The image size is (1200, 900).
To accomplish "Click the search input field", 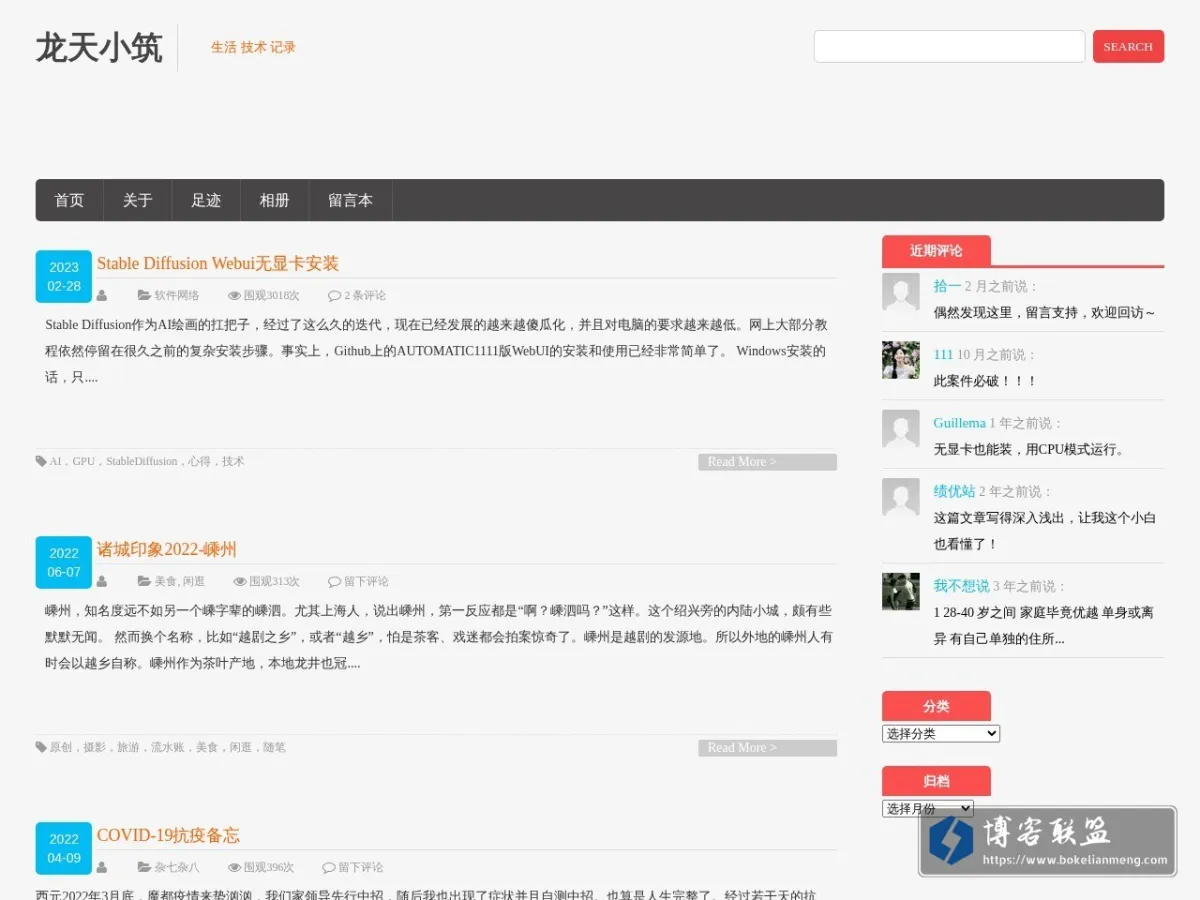I will pyautogui.click(x=949, y=47).
